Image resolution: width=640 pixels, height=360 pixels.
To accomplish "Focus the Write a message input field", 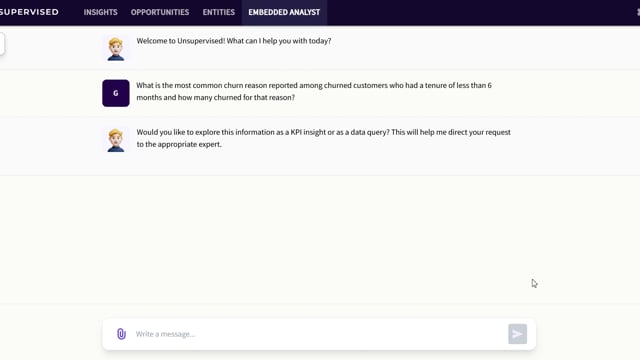I will [318, 334].
